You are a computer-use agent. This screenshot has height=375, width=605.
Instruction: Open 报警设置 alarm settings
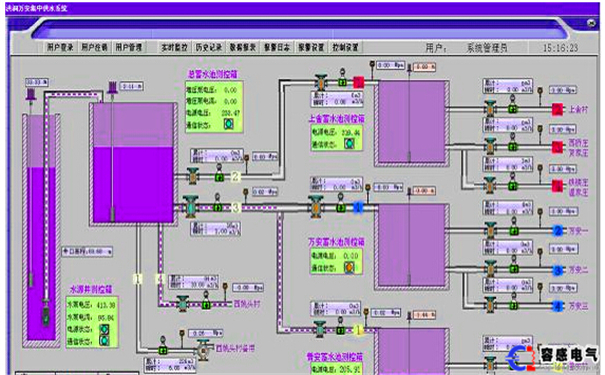click(311, 47)
